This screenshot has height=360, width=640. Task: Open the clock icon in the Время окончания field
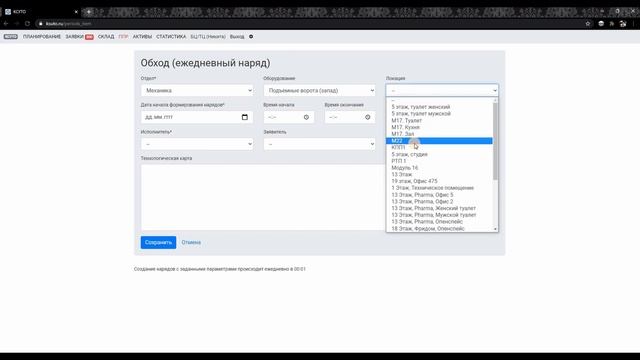point(367,117)
